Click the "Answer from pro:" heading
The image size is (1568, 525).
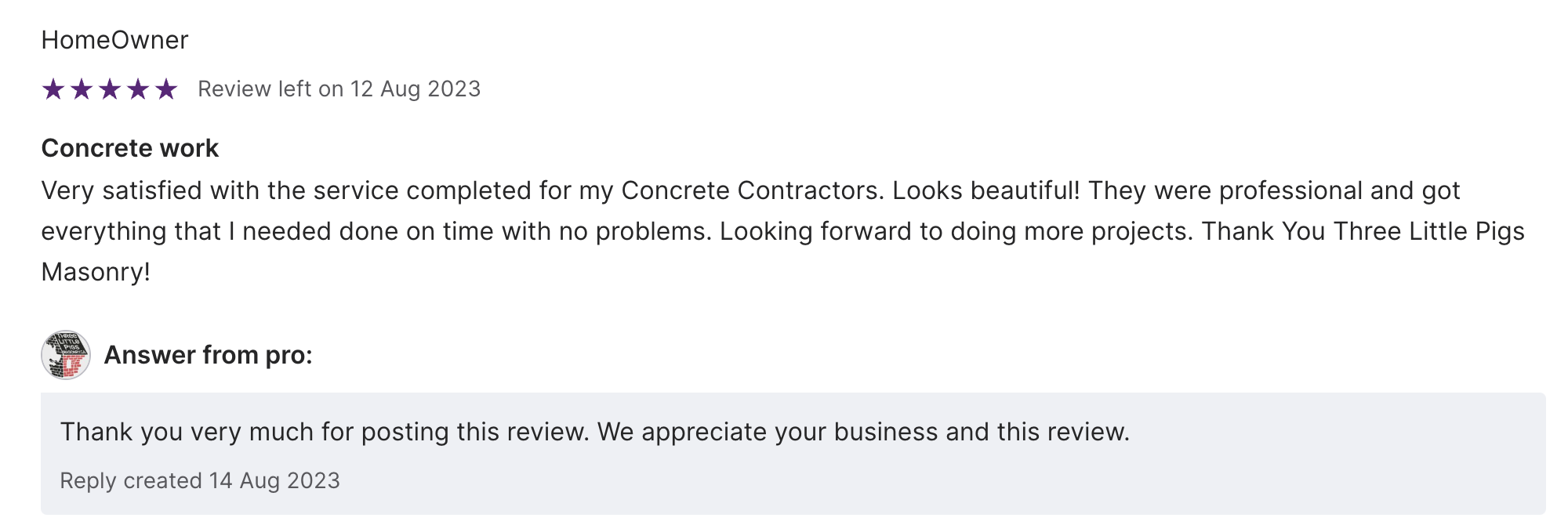208,355
